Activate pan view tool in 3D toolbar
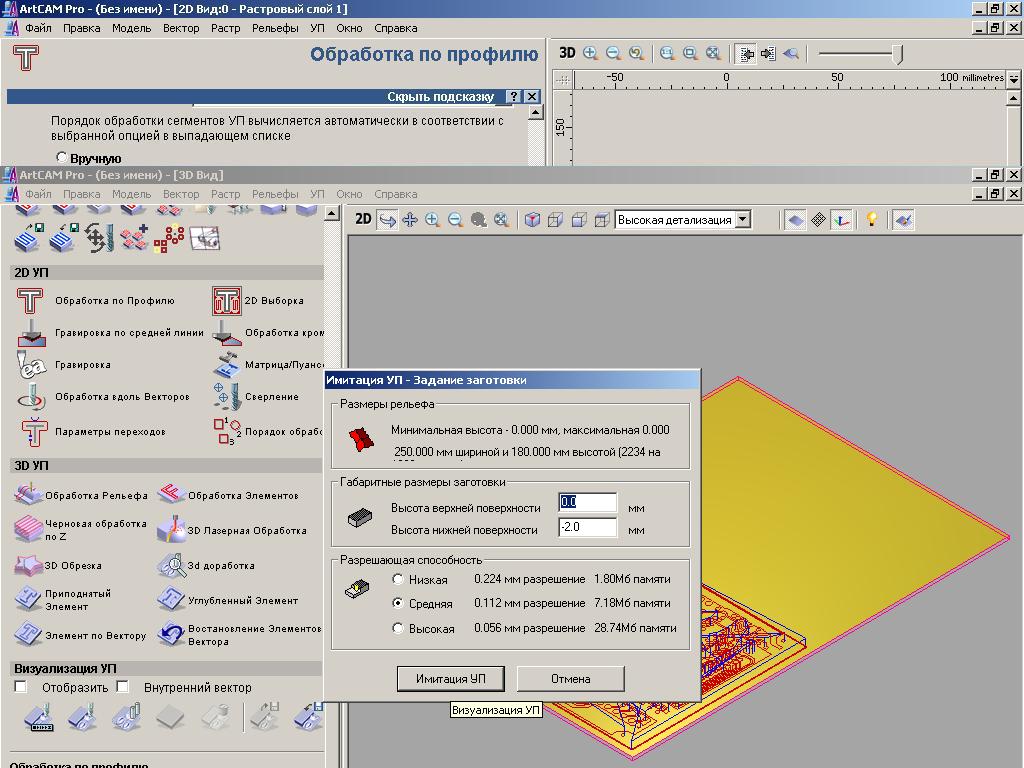 pos(410,220)
